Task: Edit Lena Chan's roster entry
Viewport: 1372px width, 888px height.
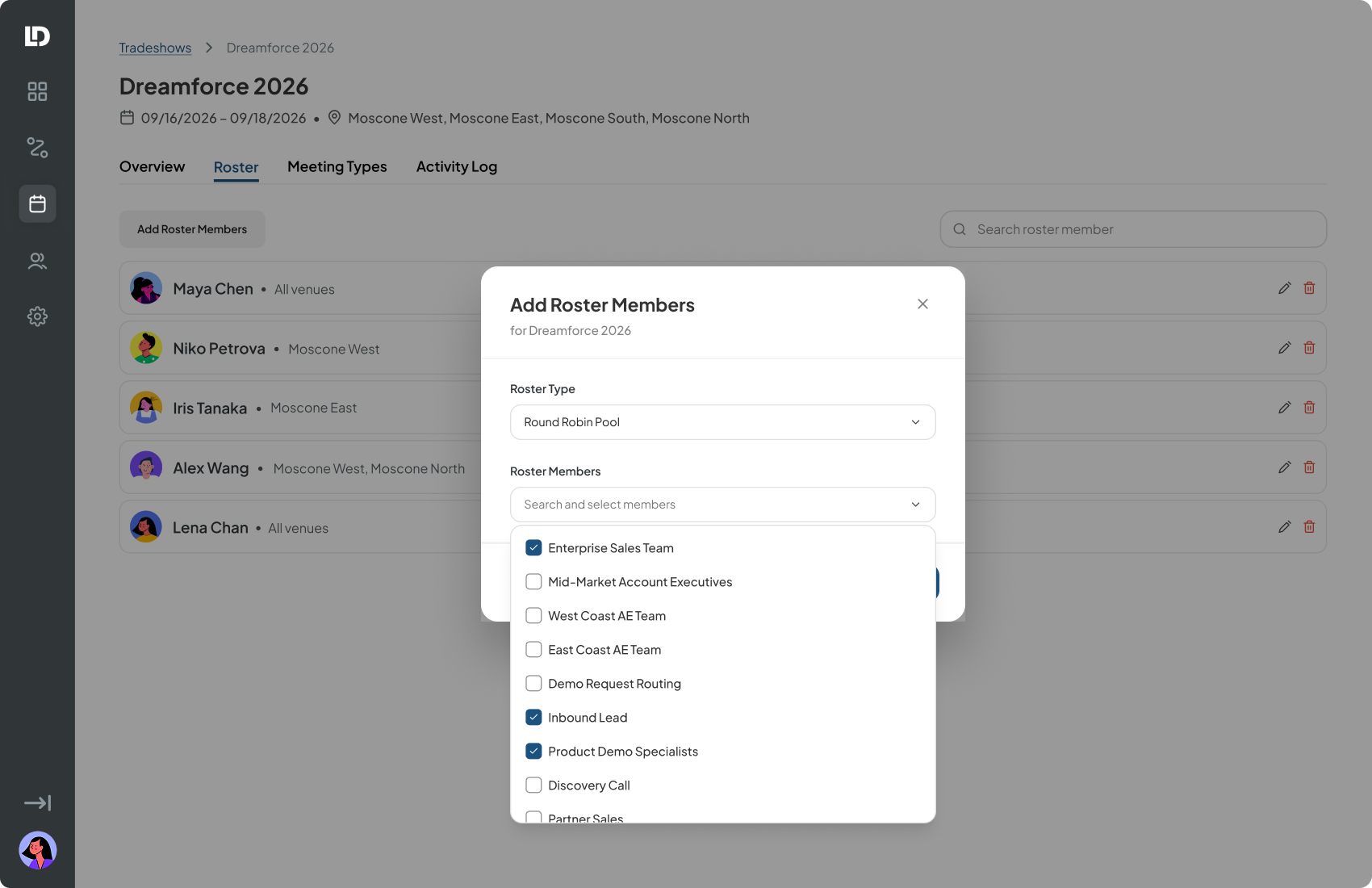Action: (x=1284, y=527)
